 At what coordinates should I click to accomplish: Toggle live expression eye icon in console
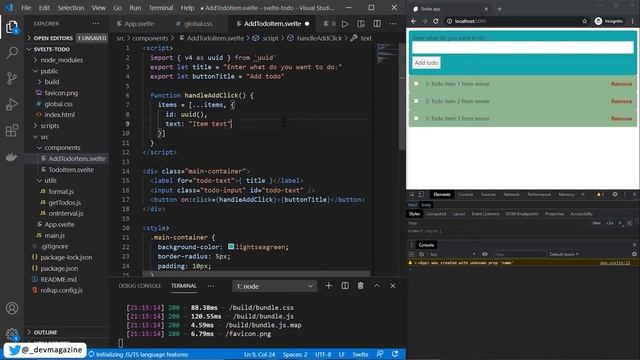coord(484,254)
